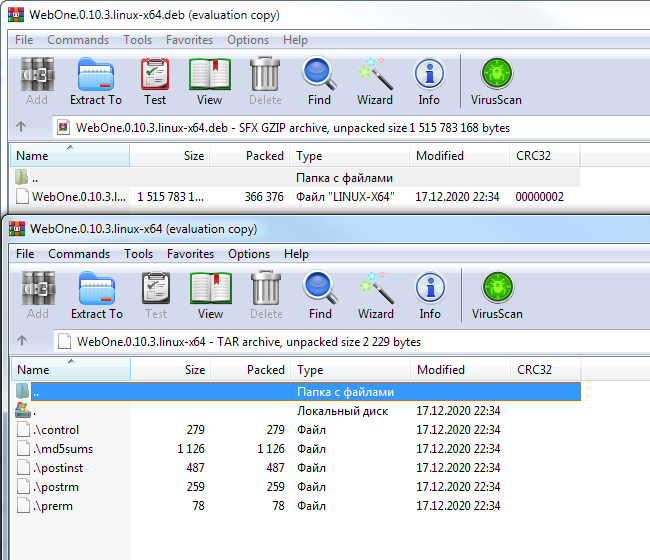
Task: Open Options menu in the .deb window
Action: tap(248, 40)
